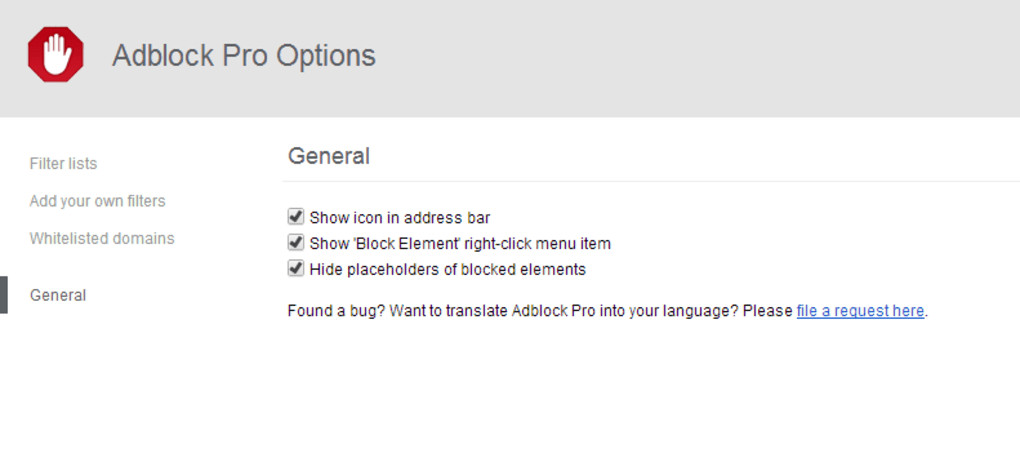Viewport: 1020px width, 453px height.
Task: Click the divider line under the General heading
Action: coord(650,181)
